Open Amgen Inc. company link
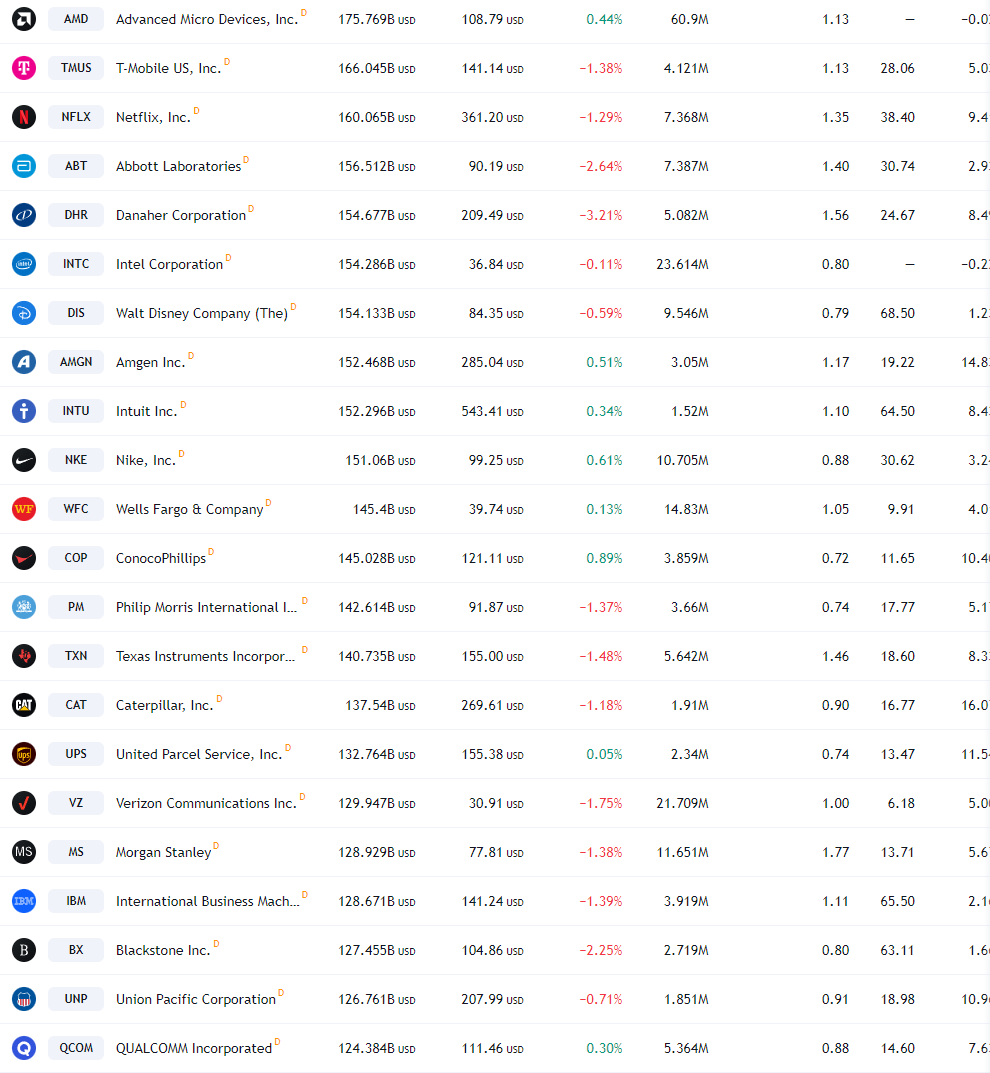The height and width of the screenshot is (1073, 990). point(151,362)
